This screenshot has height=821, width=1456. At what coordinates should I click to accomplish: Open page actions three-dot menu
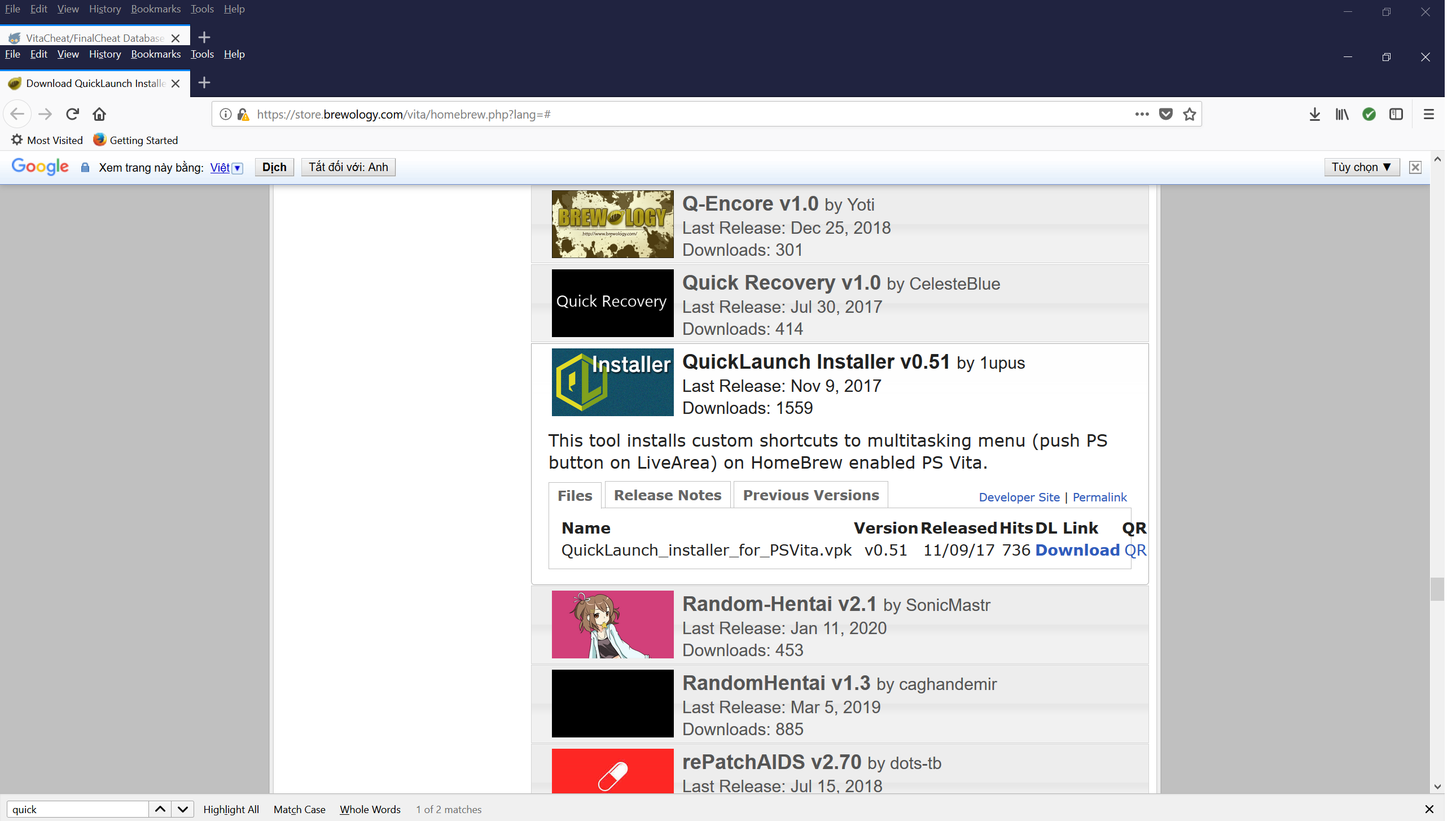1142,114
